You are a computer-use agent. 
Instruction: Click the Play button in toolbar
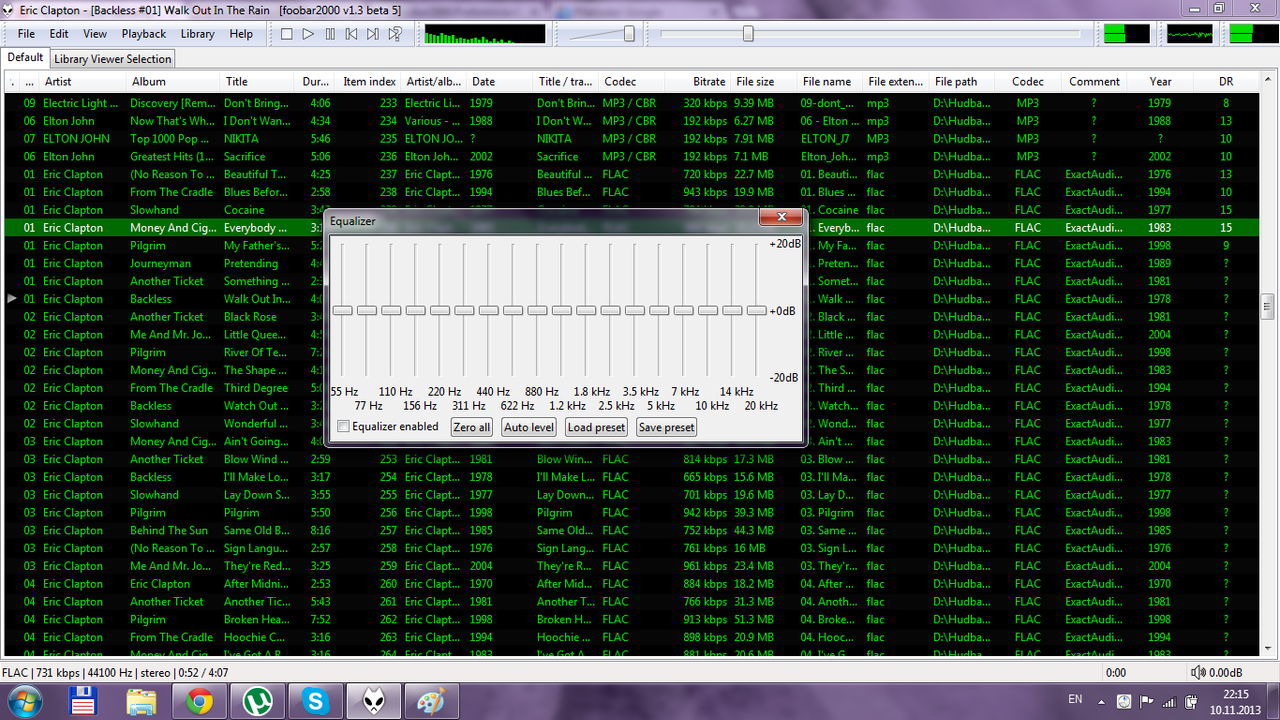tap(308, 34)
